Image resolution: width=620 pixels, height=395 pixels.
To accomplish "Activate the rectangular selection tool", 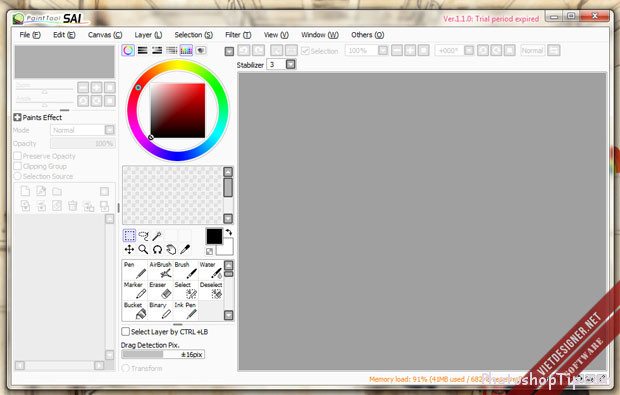I will (129, 236).
